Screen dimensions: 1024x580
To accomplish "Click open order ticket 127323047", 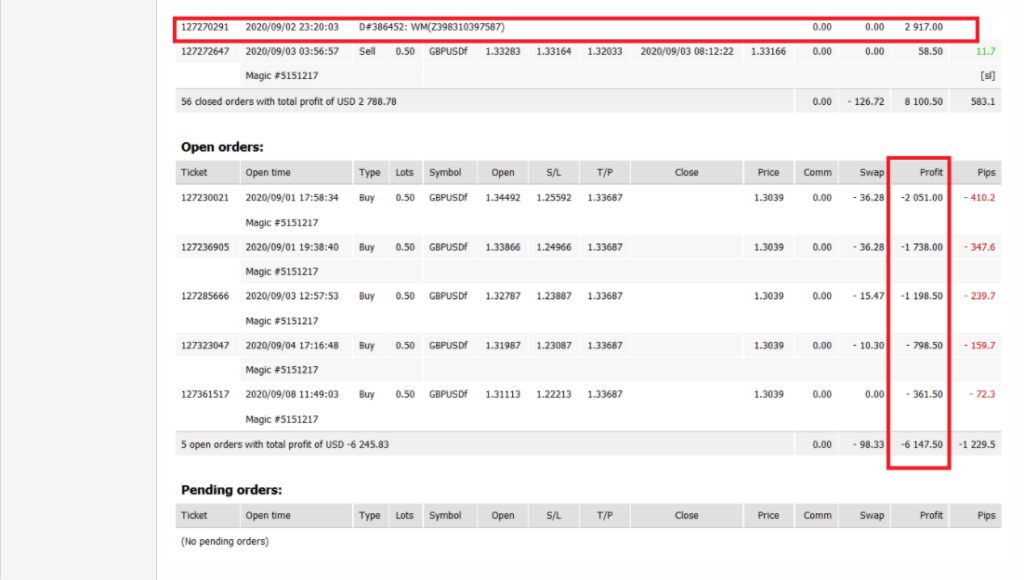I will 205,346.
